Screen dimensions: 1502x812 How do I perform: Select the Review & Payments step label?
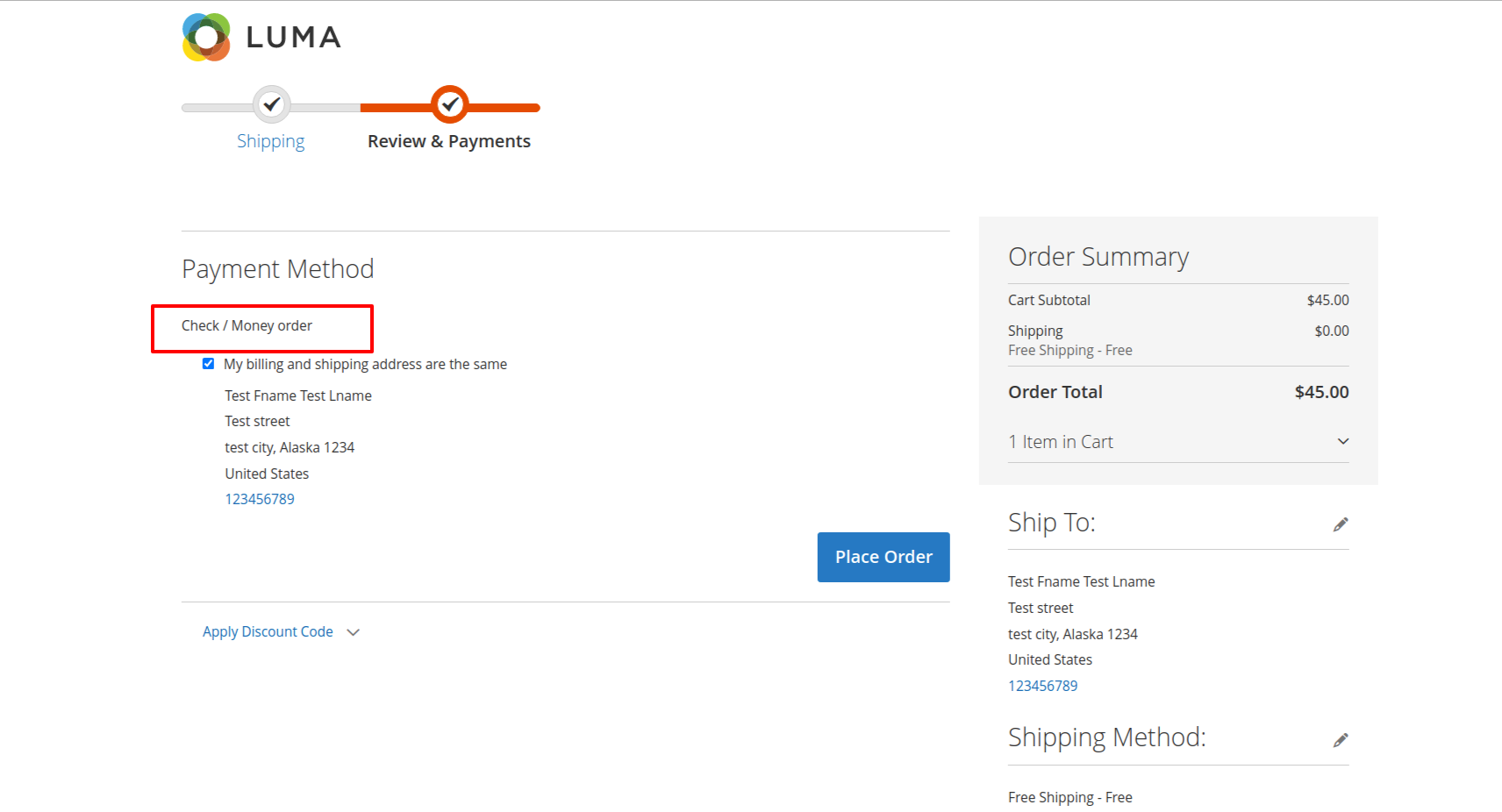(448, 141)
